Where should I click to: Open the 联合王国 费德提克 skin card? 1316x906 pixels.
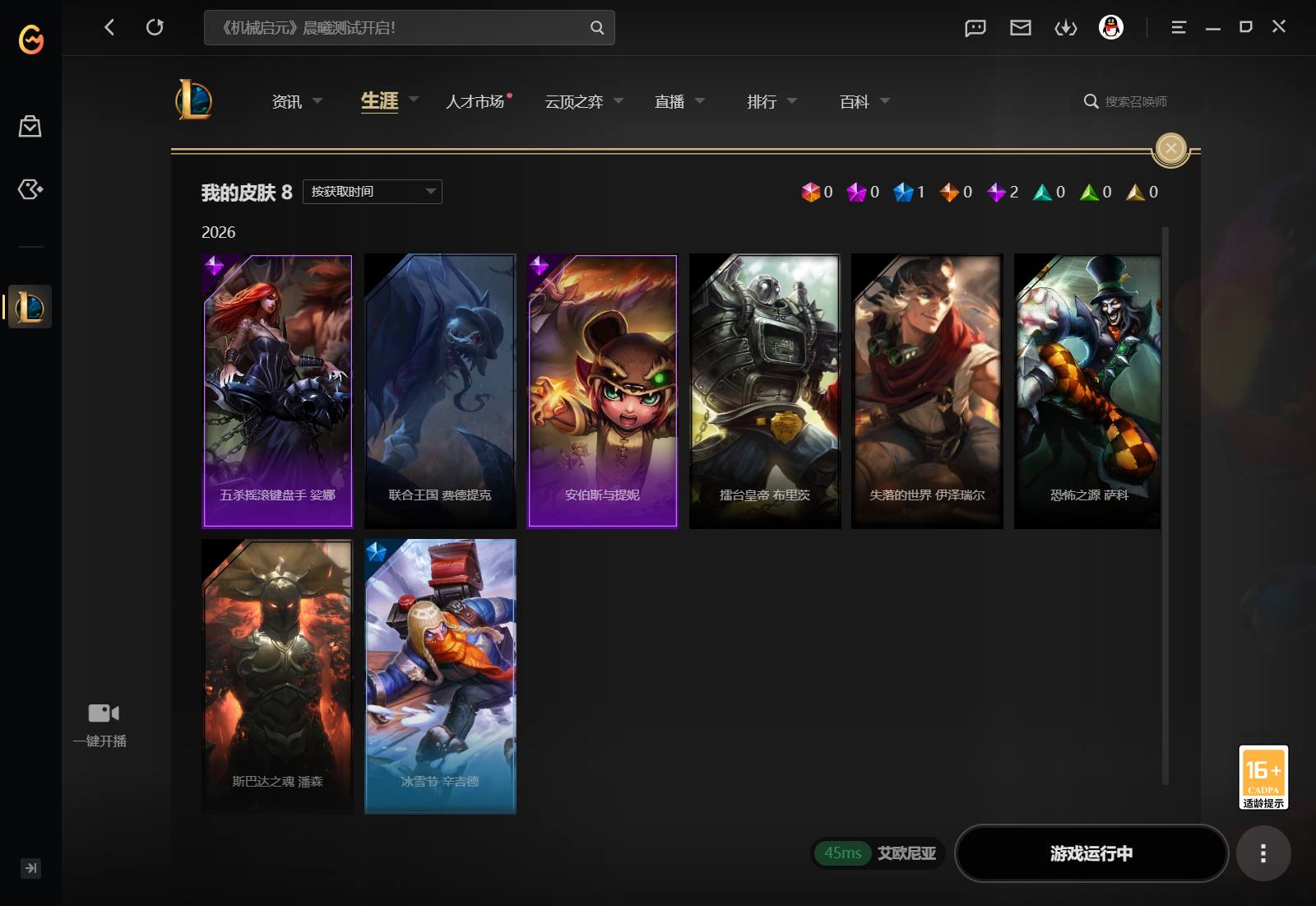(440, 391)
